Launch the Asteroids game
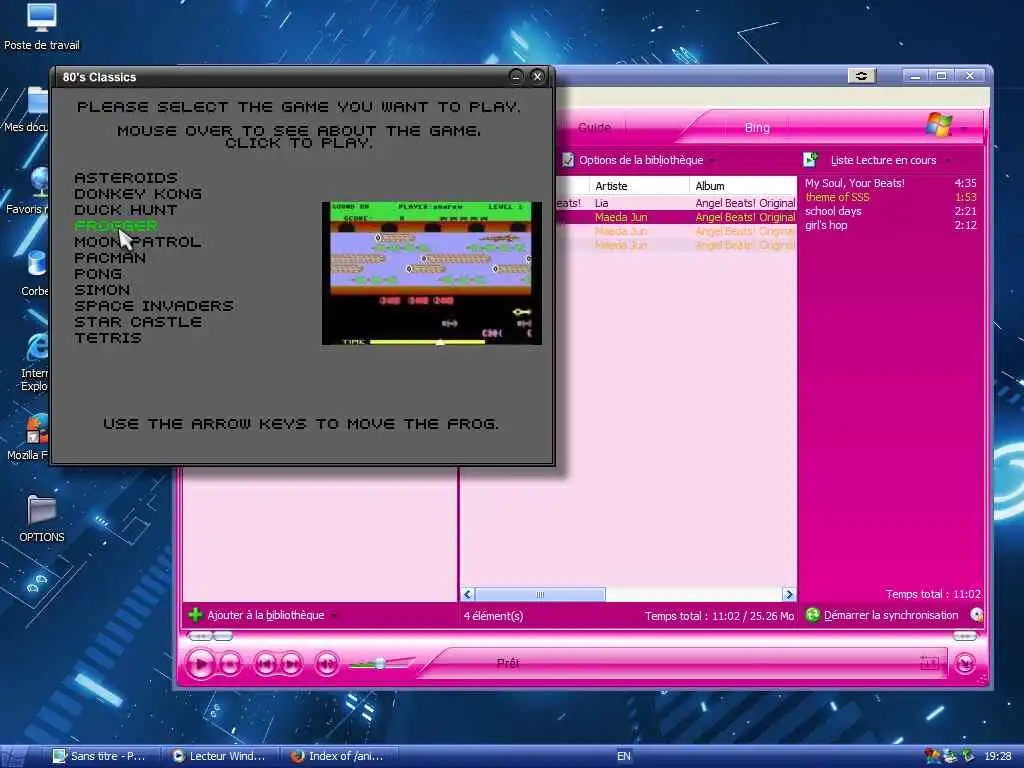This screenshot has height=768, width=1024. click(x=126, y=178)
